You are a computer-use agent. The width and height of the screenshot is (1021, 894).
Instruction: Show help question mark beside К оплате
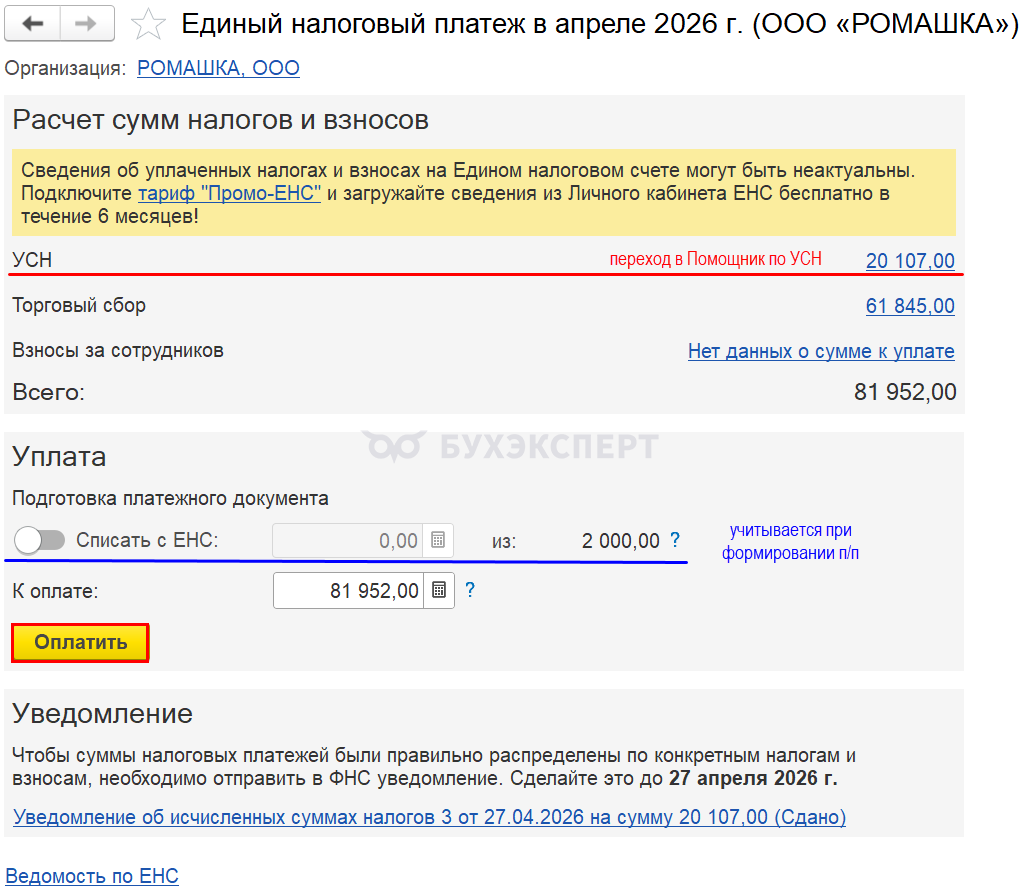coord(470,590)
